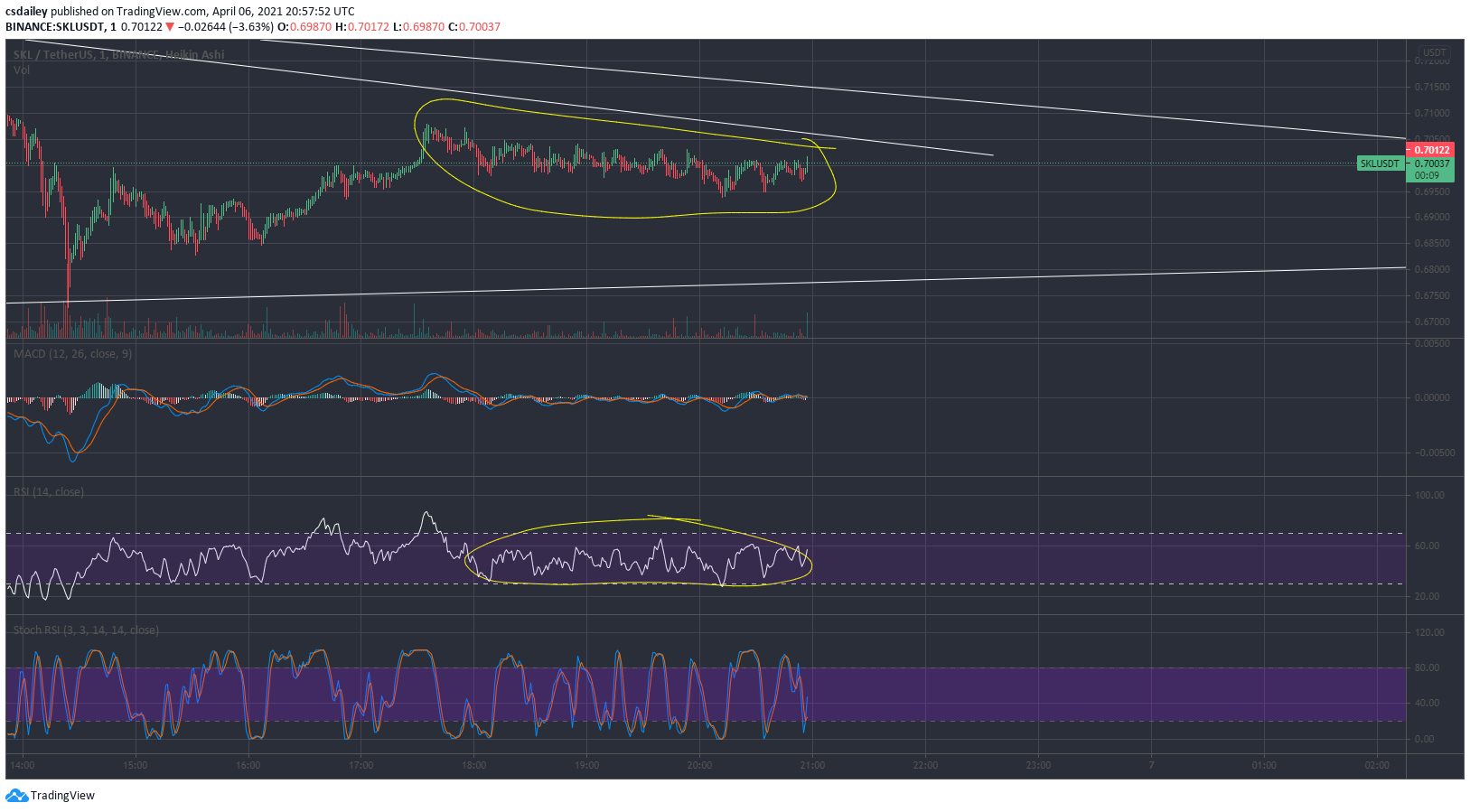The image size is (1470, 812).
Task: Click the H:0.70172 high value
Action: tap(362, 27)
